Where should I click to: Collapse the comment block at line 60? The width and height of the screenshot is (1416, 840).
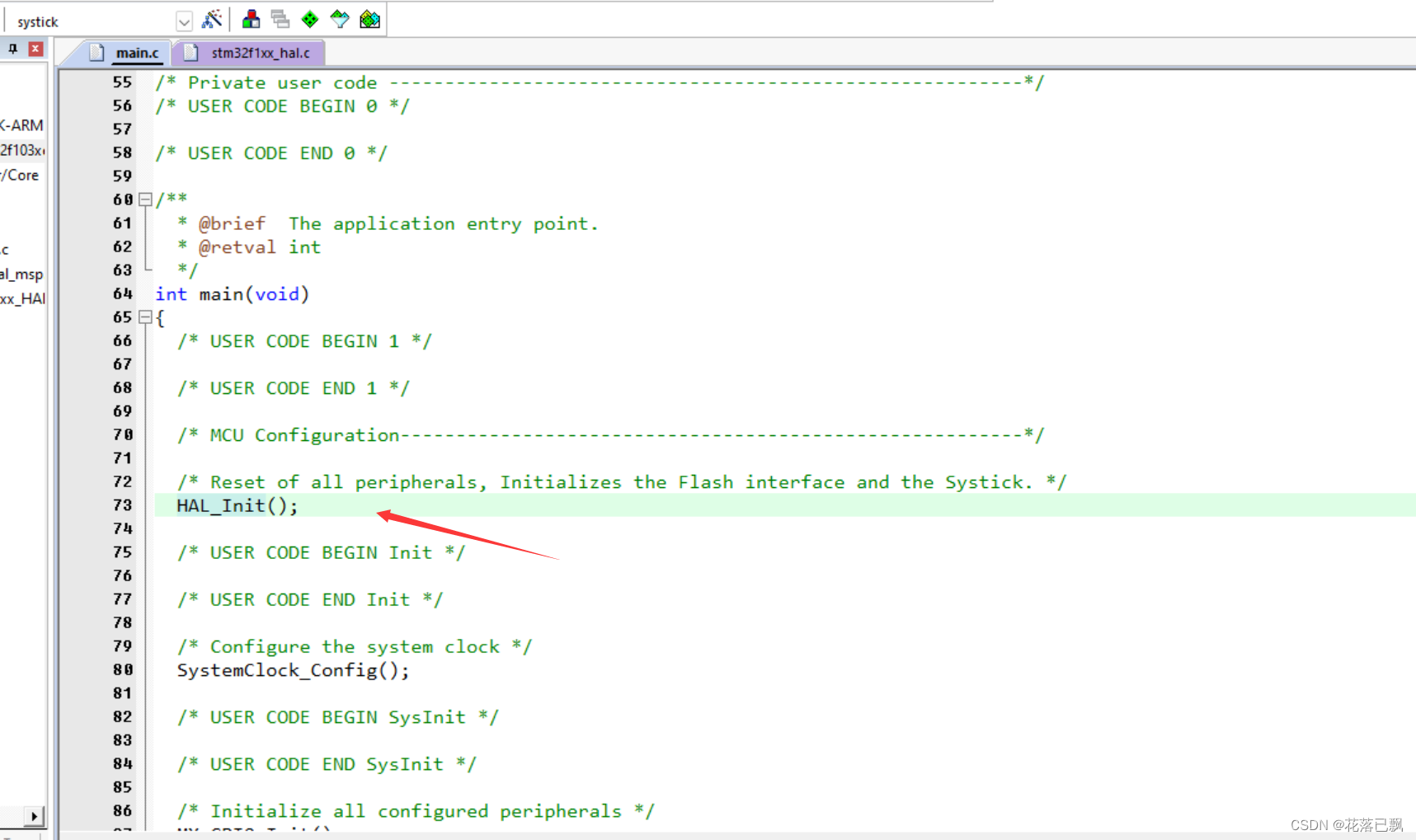[x=146, y=199]
